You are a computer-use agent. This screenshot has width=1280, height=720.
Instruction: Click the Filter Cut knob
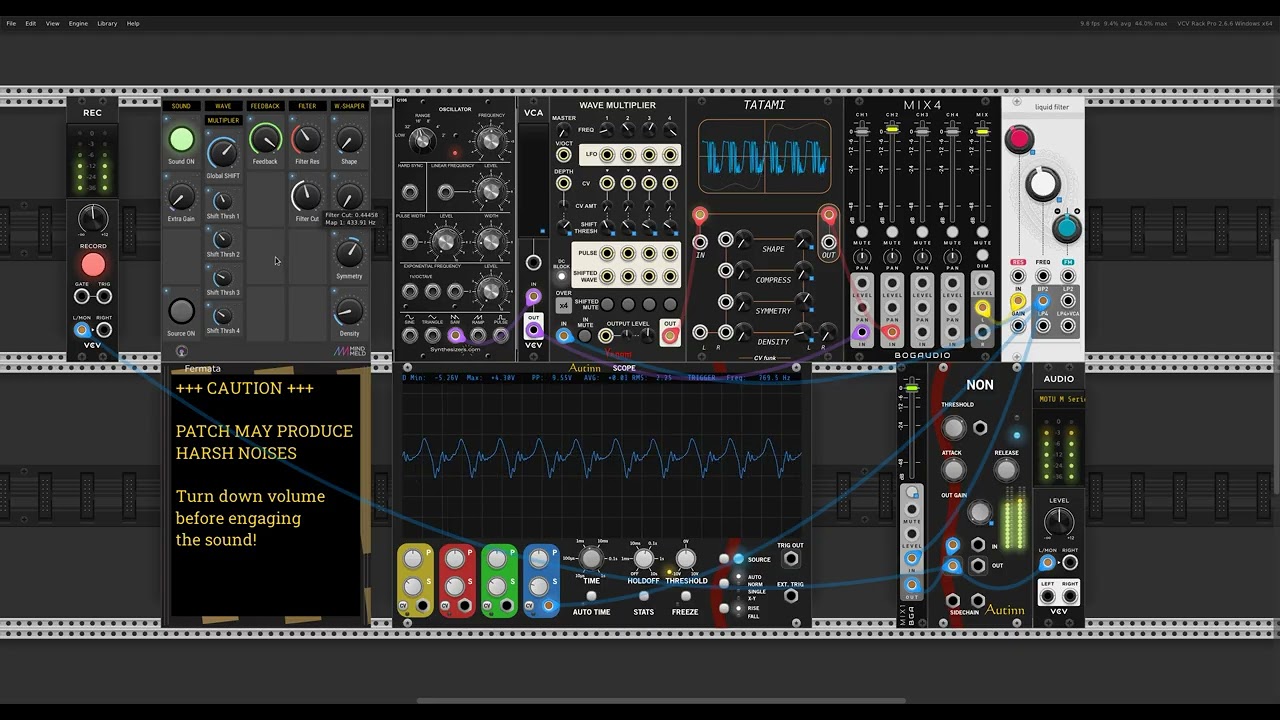(307, 197)
